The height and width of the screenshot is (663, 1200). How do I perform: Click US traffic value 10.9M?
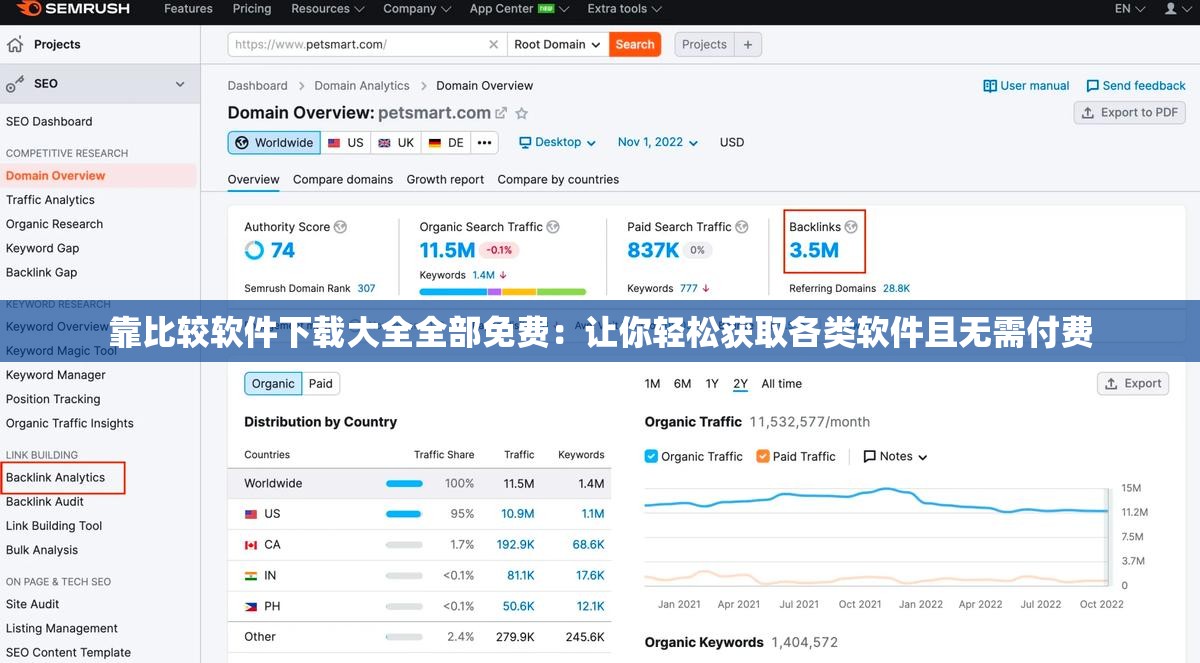pos(518,514)
